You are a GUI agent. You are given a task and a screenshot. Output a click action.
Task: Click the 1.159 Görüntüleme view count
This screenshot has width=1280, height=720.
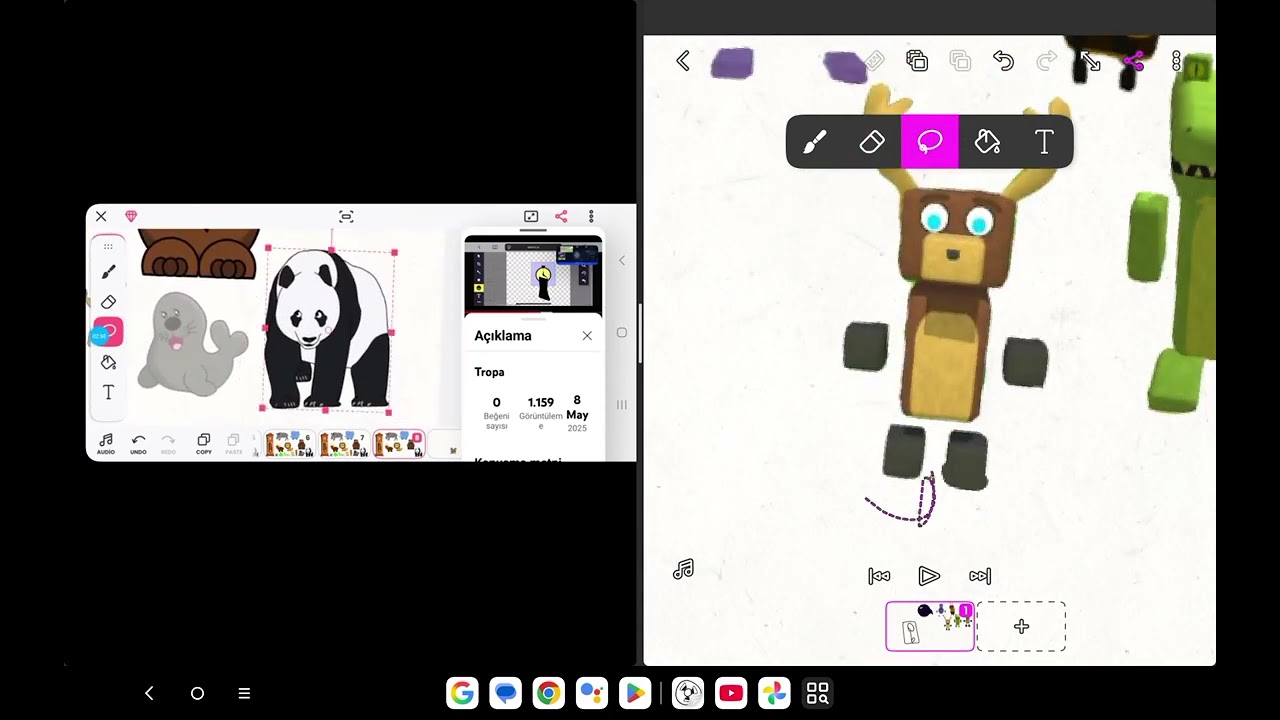(541, 413)
